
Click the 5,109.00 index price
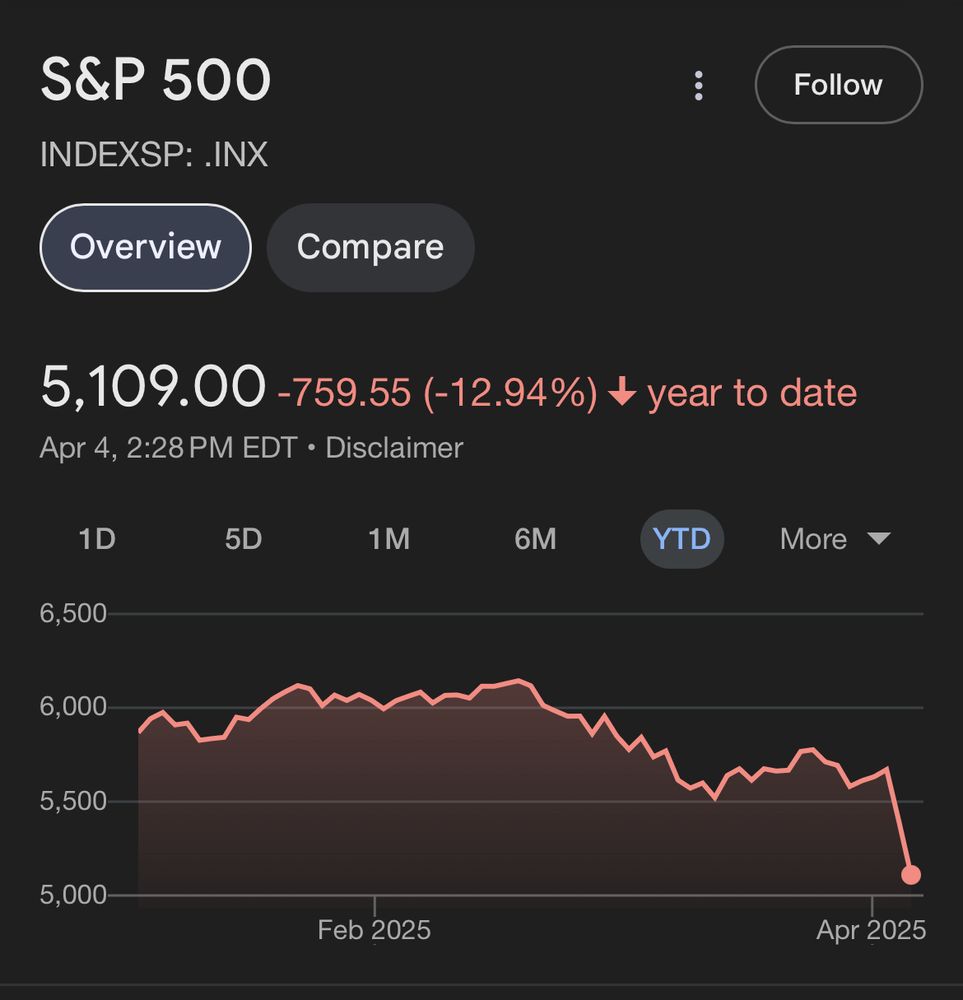coord(153,386)
